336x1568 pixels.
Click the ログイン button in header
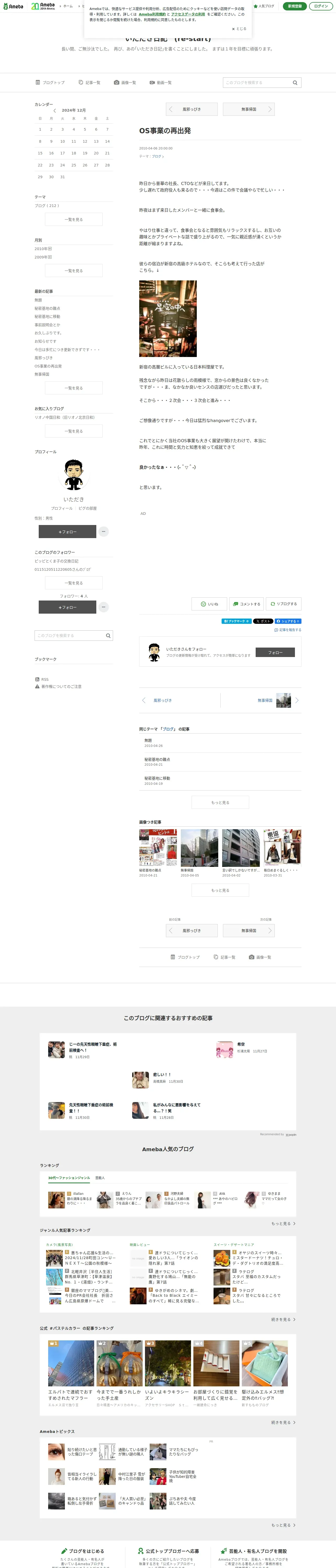click(321, 6)
